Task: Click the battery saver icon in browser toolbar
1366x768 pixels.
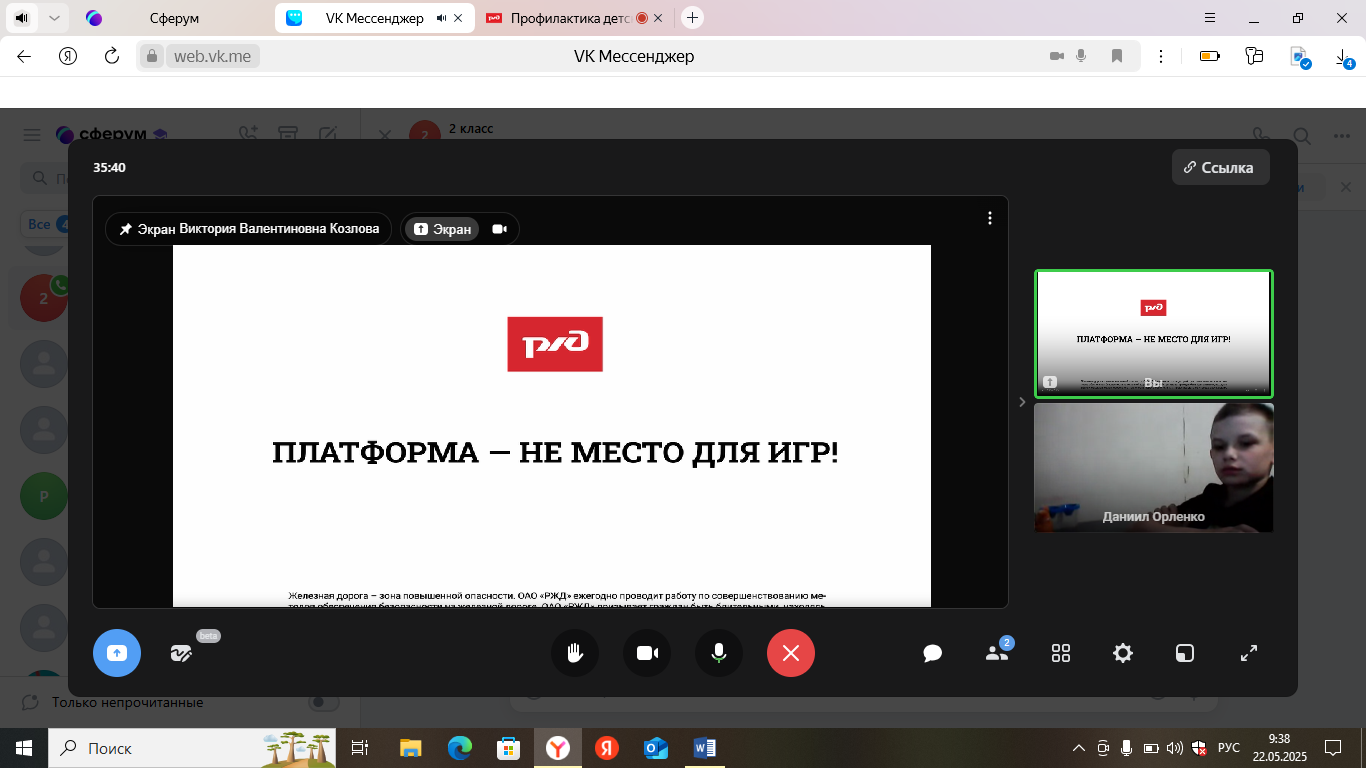Action: point(1210,56)
